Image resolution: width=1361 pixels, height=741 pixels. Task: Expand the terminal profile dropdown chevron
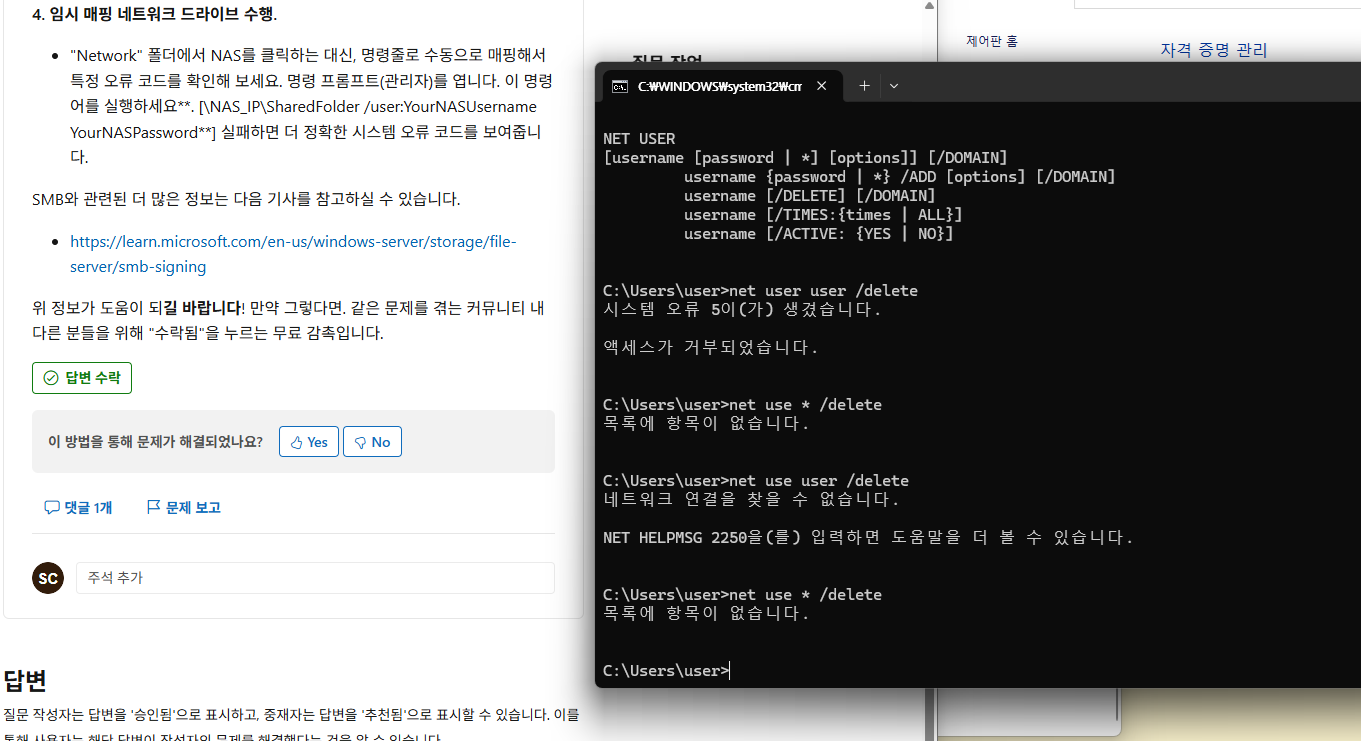[894, 86]
